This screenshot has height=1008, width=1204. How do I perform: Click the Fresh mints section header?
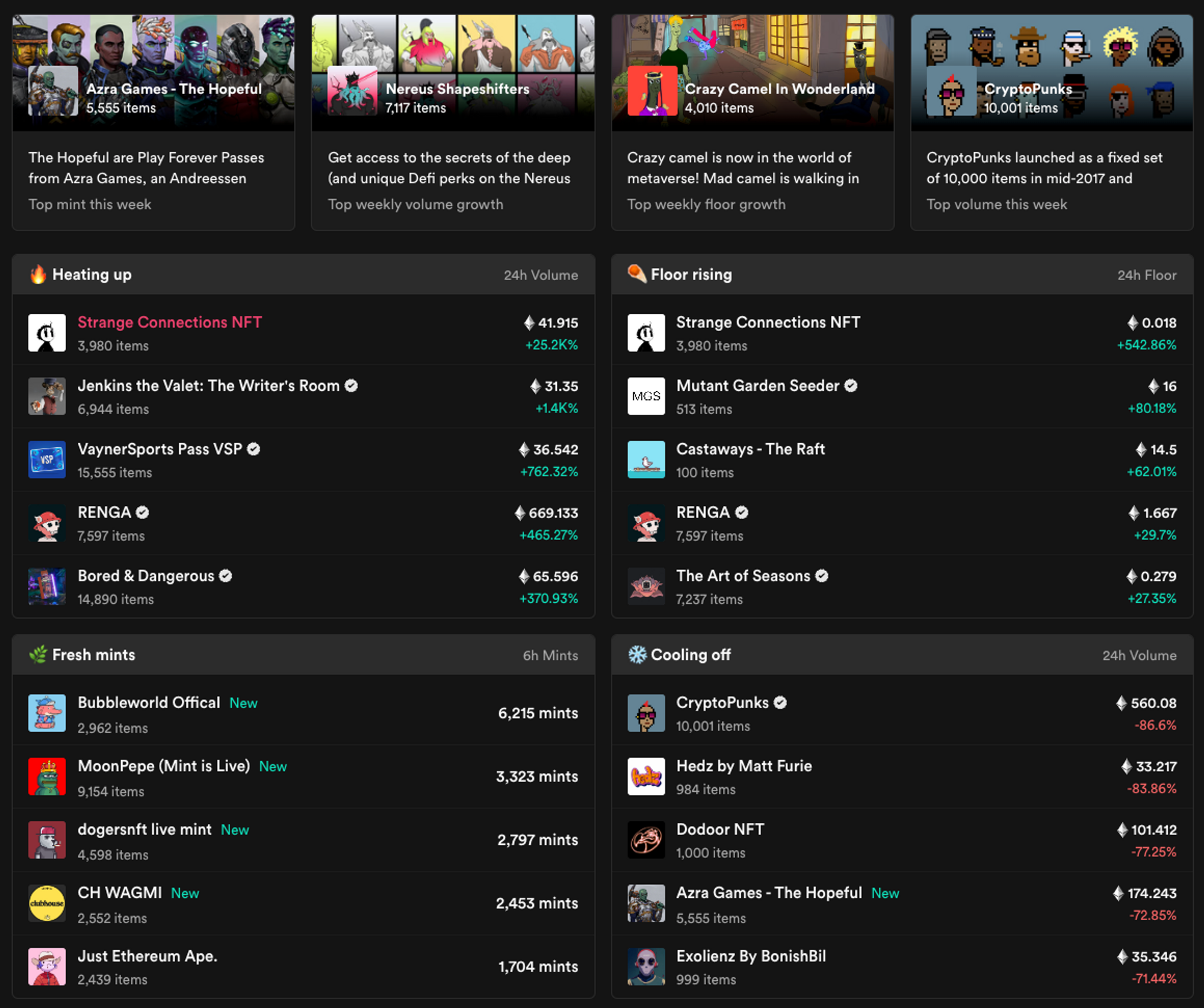pos(303,655)
